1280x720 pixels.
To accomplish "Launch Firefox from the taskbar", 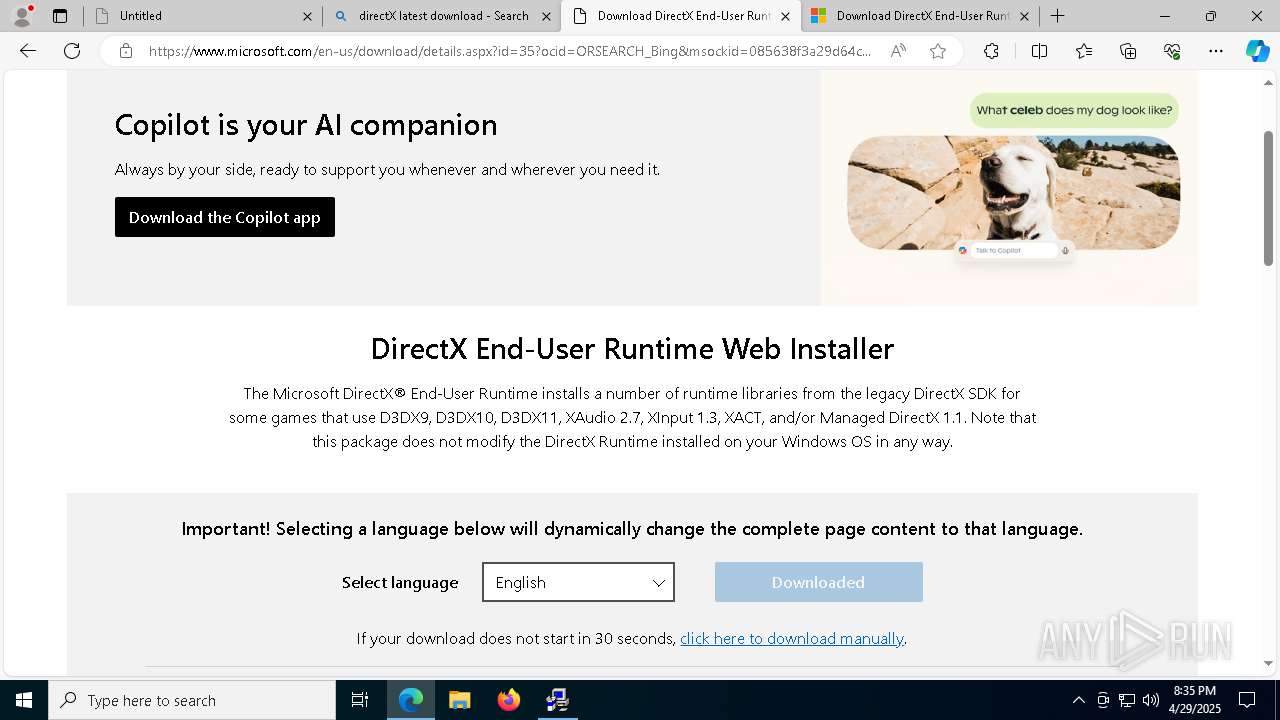I will pos(509,700).
